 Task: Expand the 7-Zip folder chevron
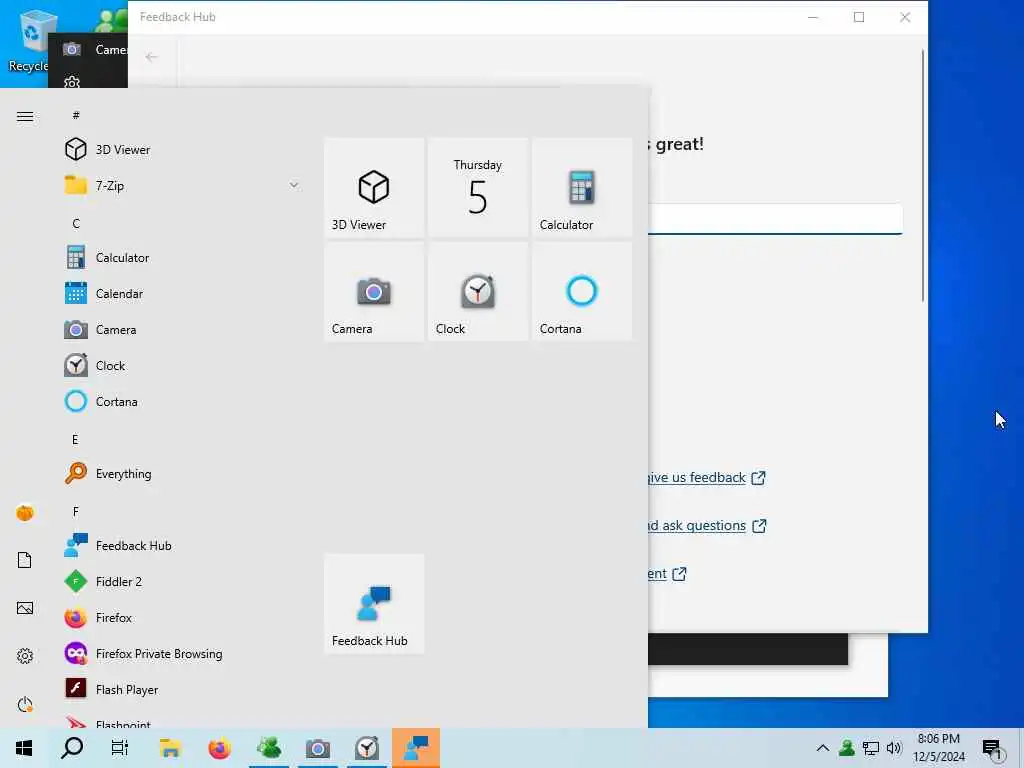tap(294, 185)
